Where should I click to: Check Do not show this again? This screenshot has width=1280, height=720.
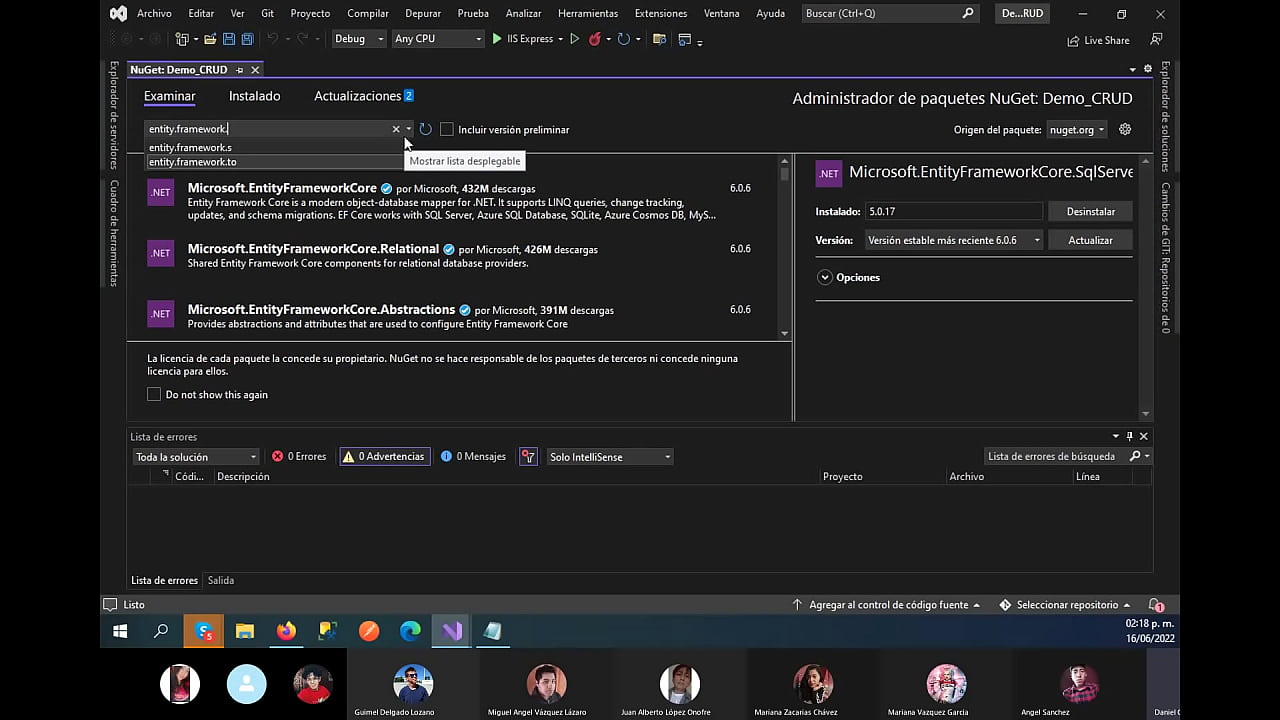click(154, 394)
